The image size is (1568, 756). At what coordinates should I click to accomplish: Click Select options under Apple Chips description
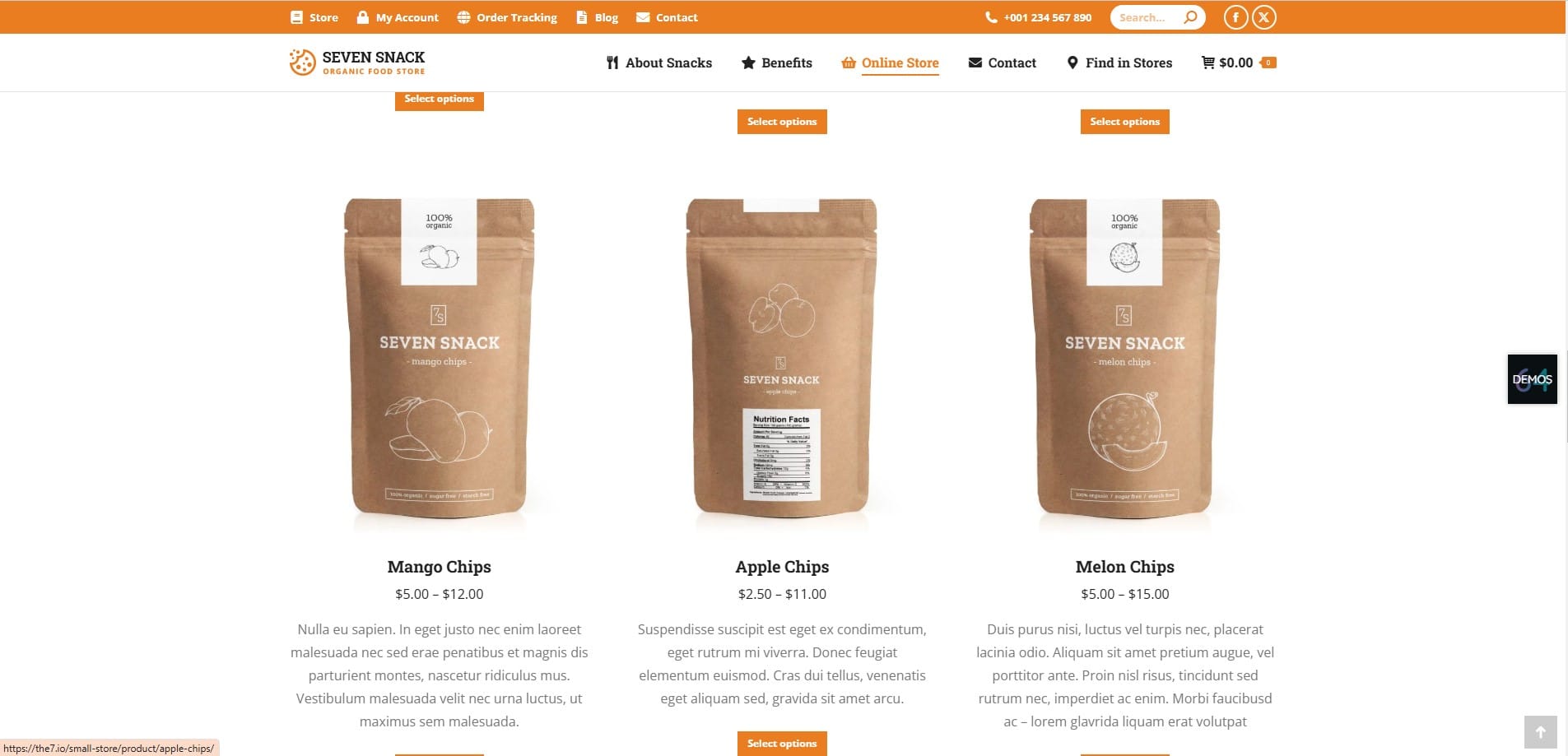pyautogui.click(x=782, y=743)
